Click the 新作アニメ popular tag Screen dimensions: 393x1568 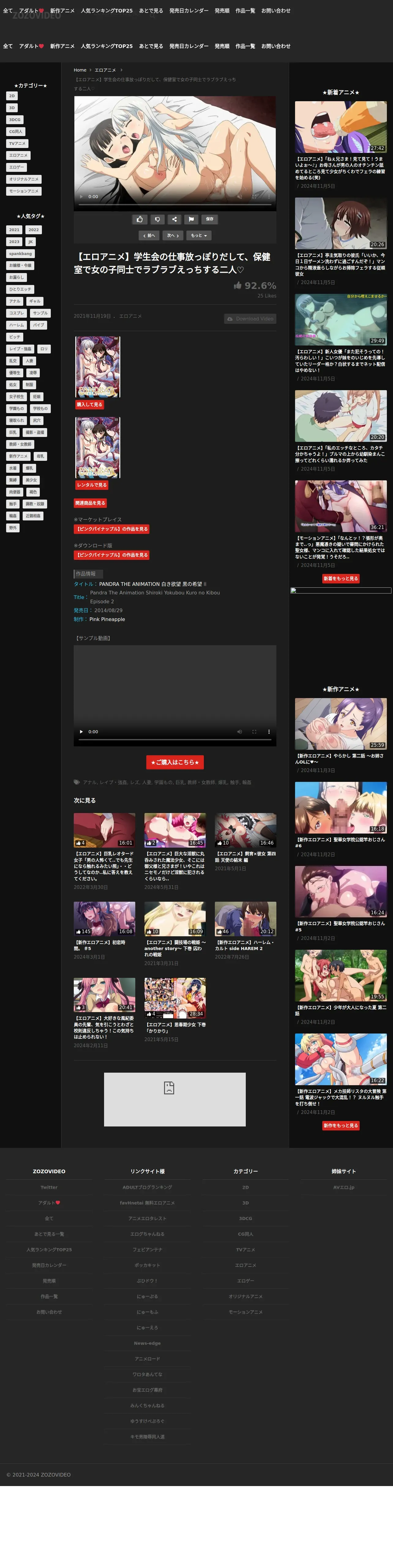pos(18,457)
